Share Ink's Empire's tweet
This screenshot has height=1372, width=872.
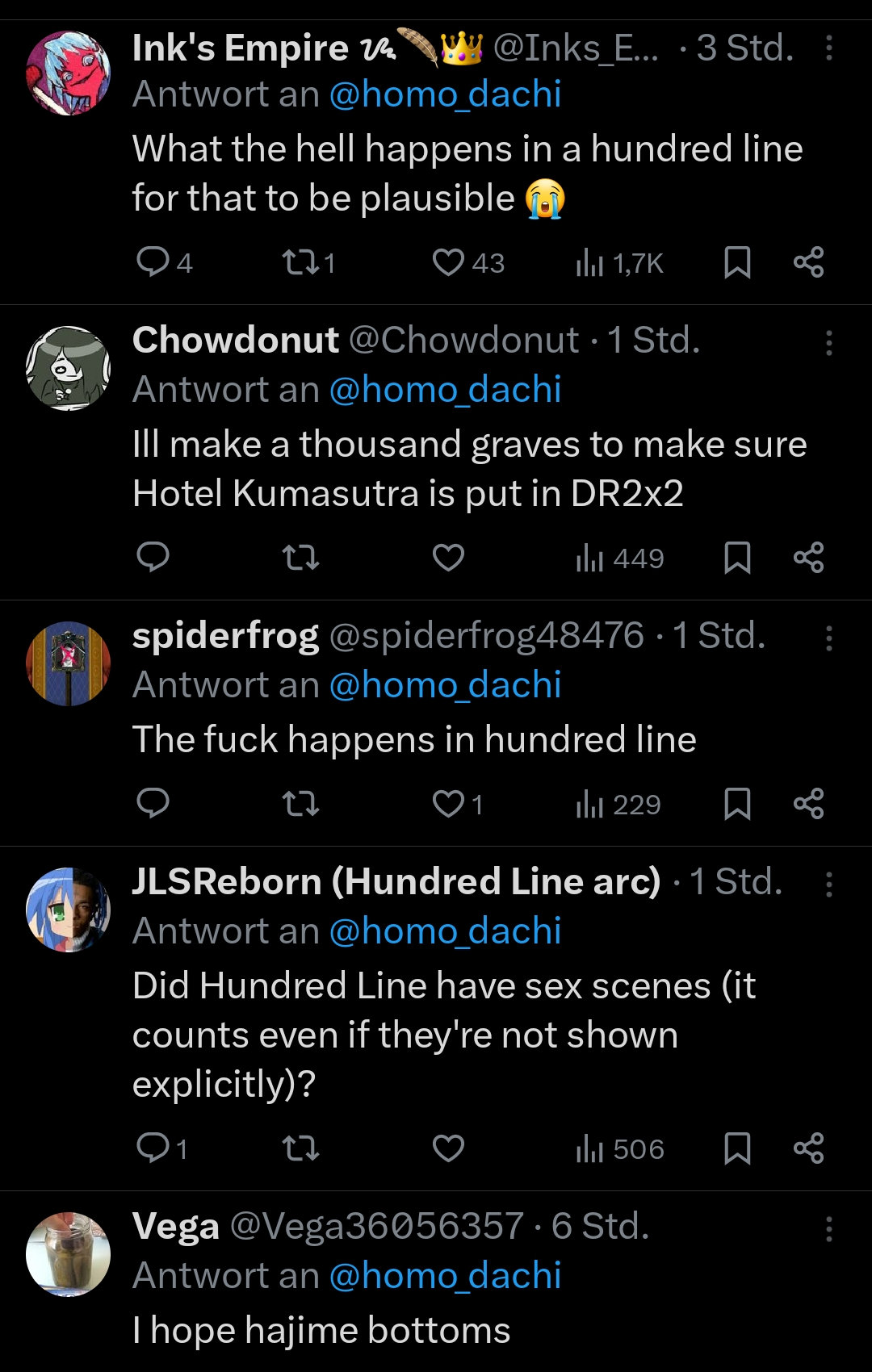click(808, 262)
